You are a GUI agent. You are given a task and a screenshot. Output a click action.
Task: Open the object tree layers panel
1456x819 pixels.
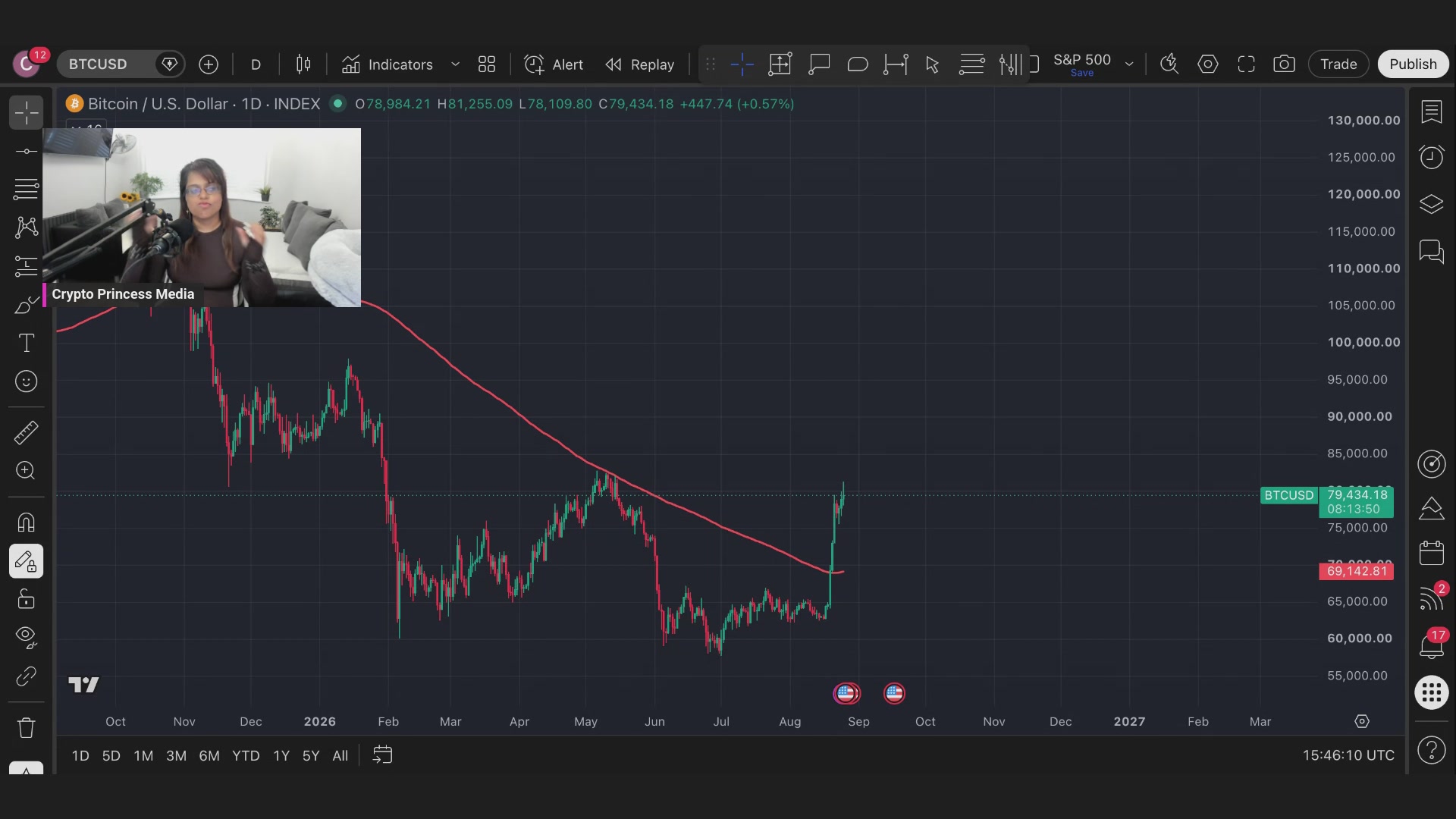click(1432, 204)
